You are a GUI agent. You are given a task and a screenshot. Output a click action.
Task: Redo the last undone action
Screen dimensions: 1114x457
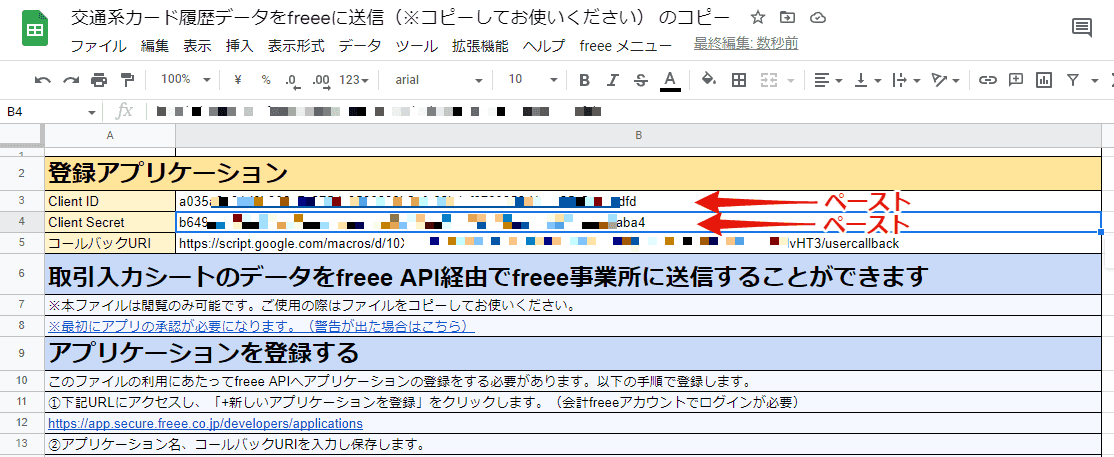(x=71, y=80)
